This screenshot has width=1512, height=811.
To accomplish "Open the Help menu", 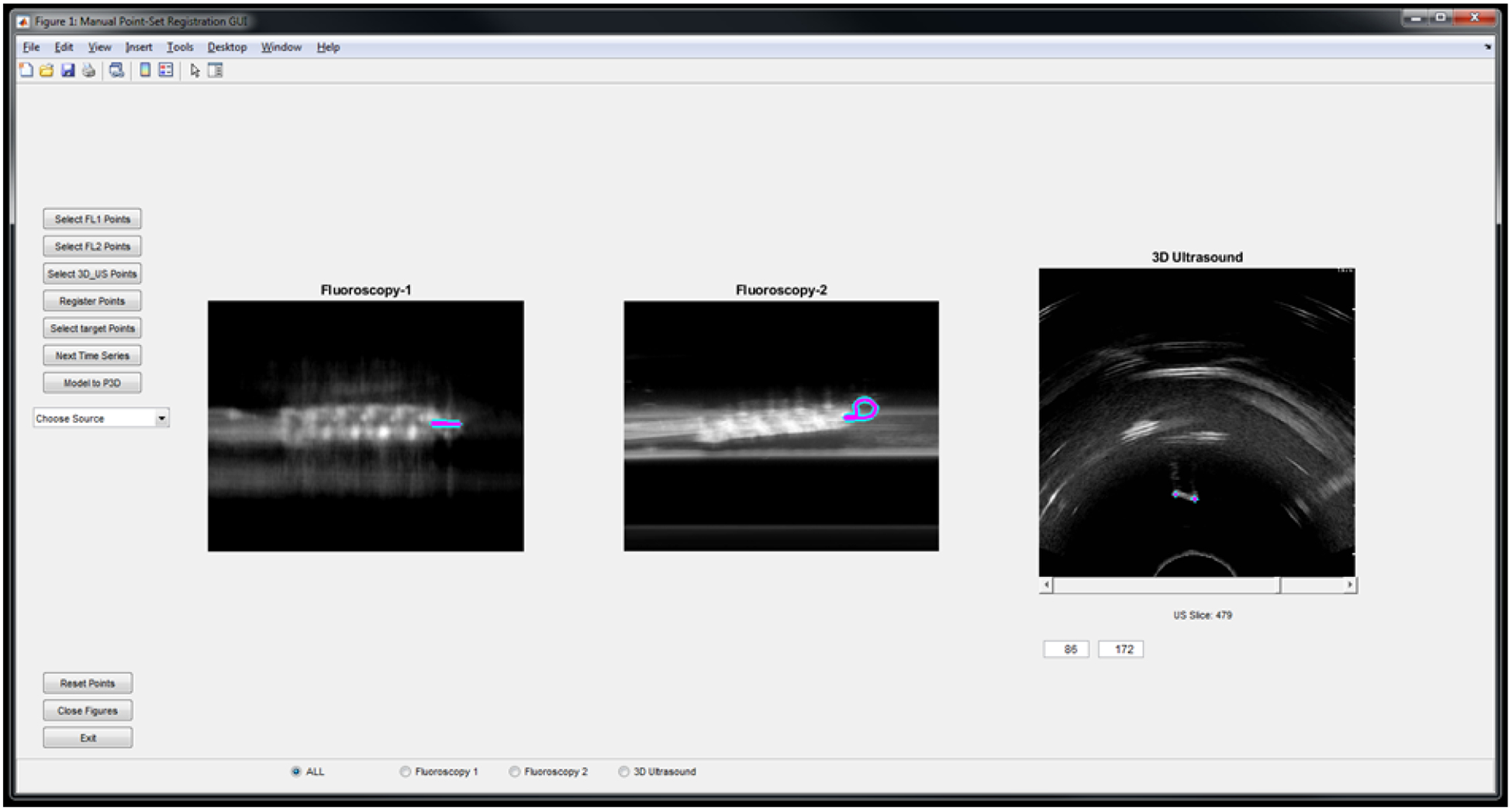I will click(x=328, y=47).
